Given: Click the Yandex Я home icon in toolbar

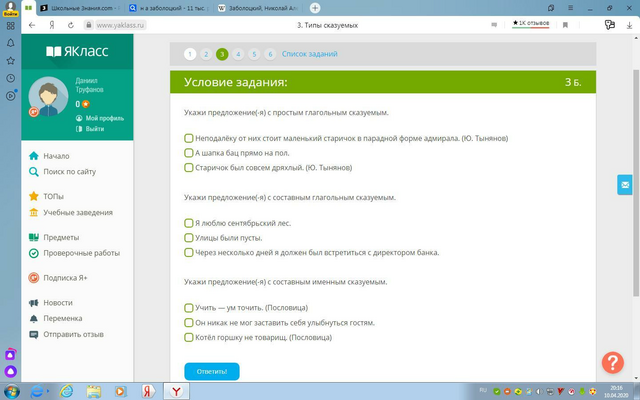Looking at the screenshot, I should point(52,25).
